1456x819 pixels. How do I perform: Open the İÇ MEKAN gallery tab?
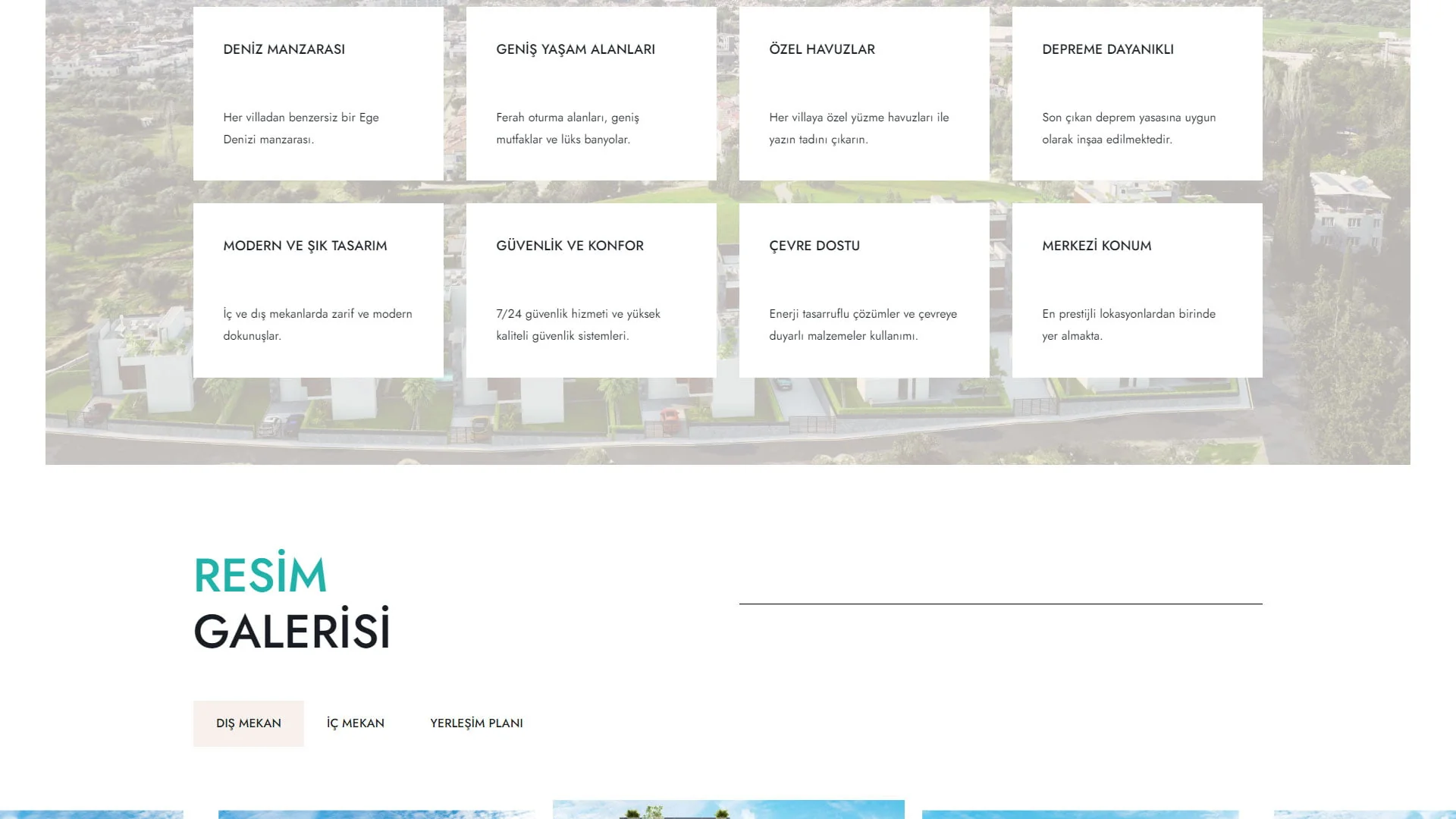pyautogui.click(x=355, y=723)
